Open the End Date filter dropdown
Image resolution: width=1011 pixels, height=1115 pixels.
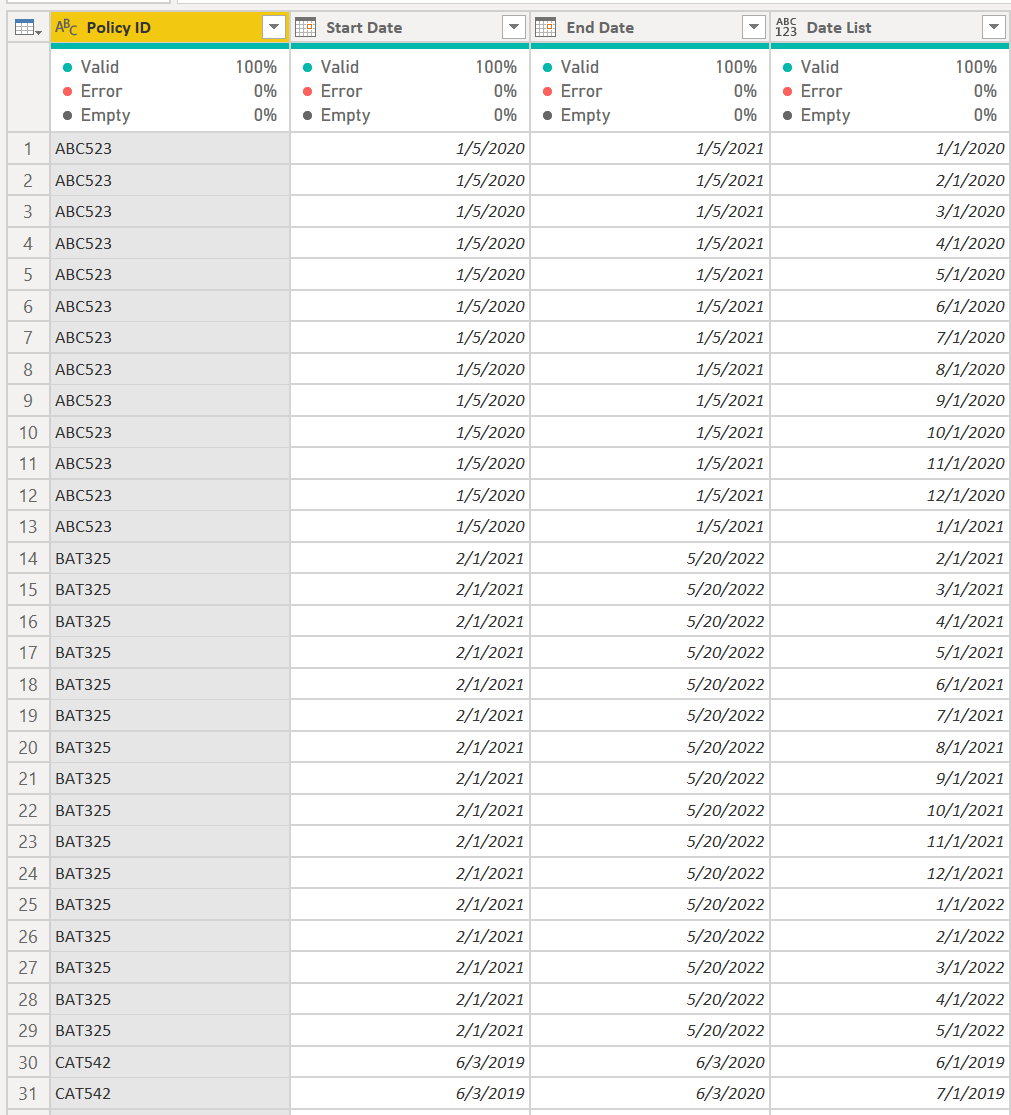pyautogui.click(x=754, y=28)
